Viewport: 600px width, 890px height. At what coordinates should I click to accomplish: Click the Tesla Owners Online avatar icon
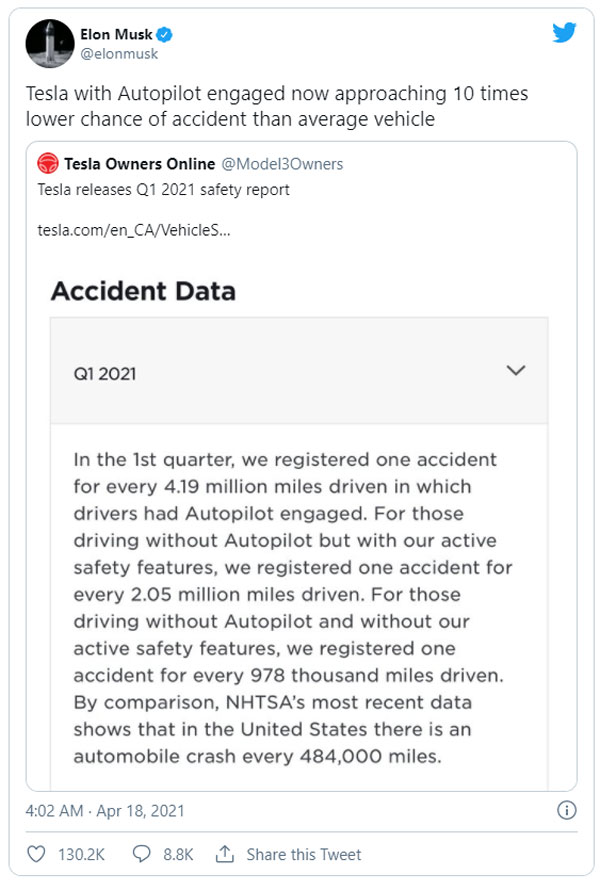pyautogui.click(x=46, y=164)
